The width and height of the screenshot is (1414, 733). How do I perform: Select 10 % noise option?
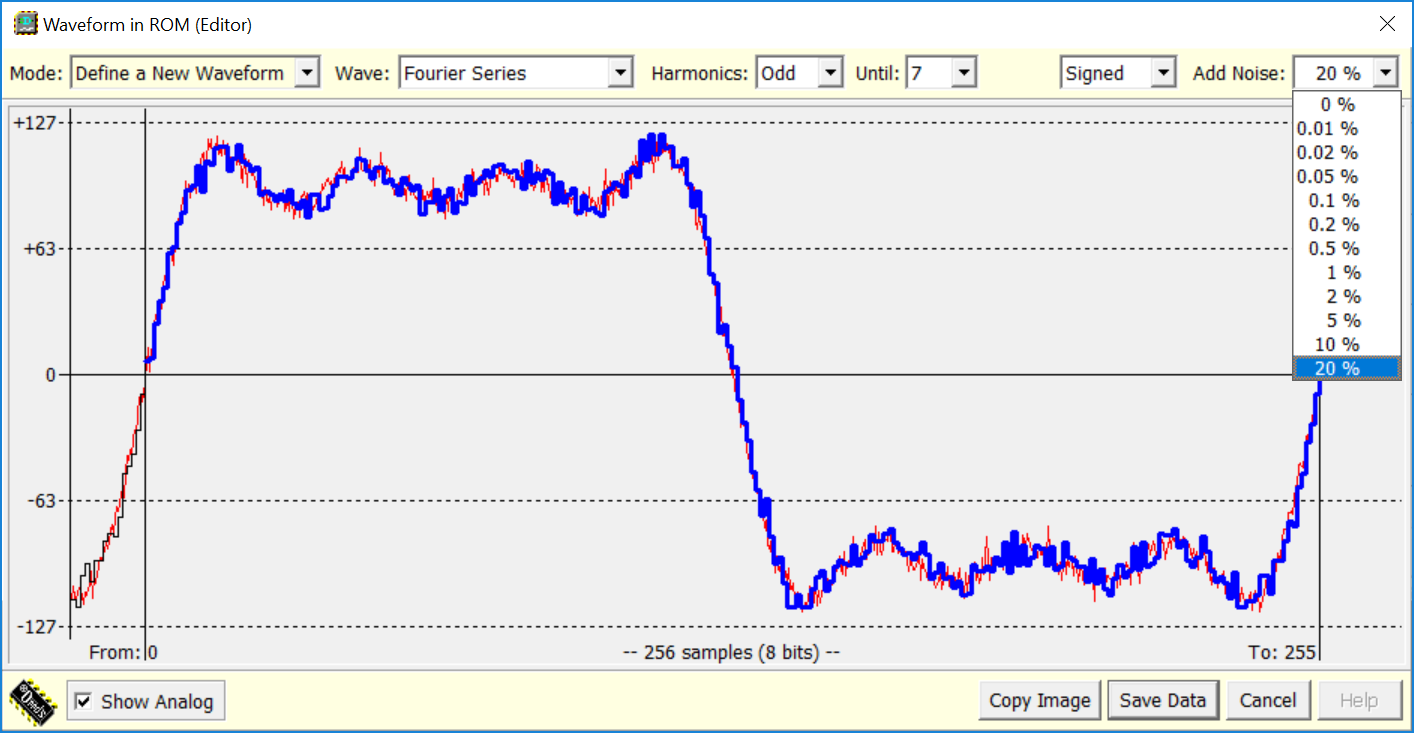tap(1346, 344)
